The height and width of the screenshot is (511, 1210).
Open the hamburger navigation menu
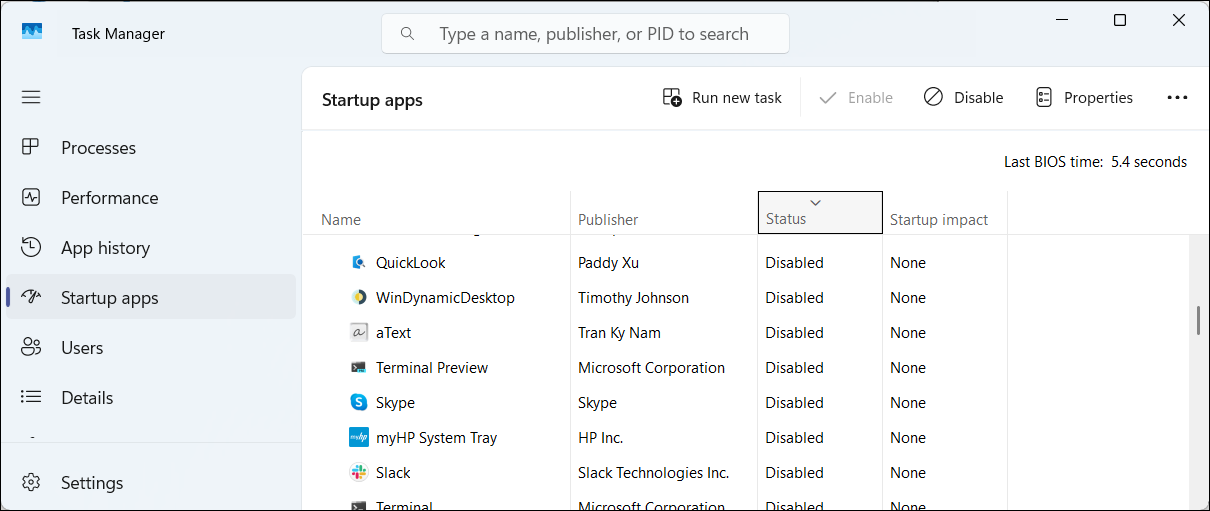click(x=31, y=97)
